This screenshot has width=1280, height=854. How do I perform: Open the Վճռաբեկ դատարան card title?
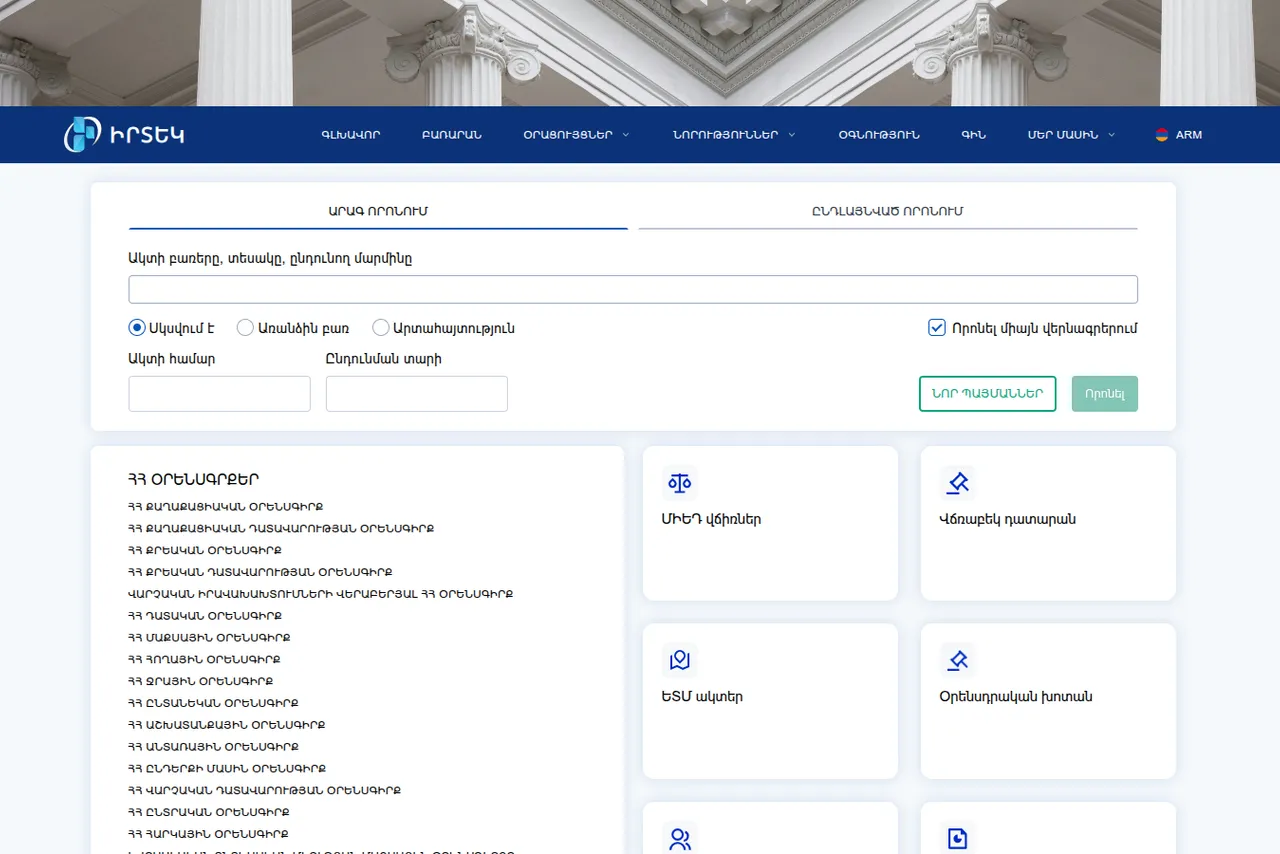(1008, 520)
